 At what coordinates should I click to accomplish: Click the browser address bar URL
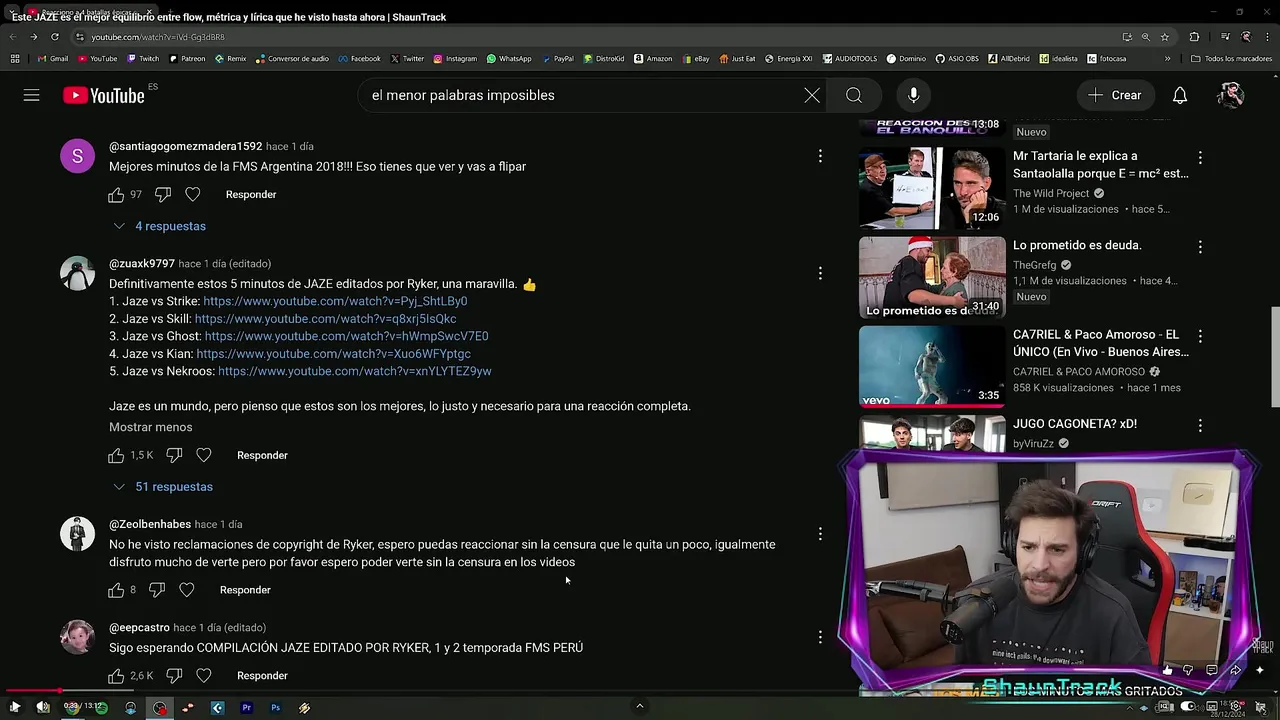(x=158, y=37)
